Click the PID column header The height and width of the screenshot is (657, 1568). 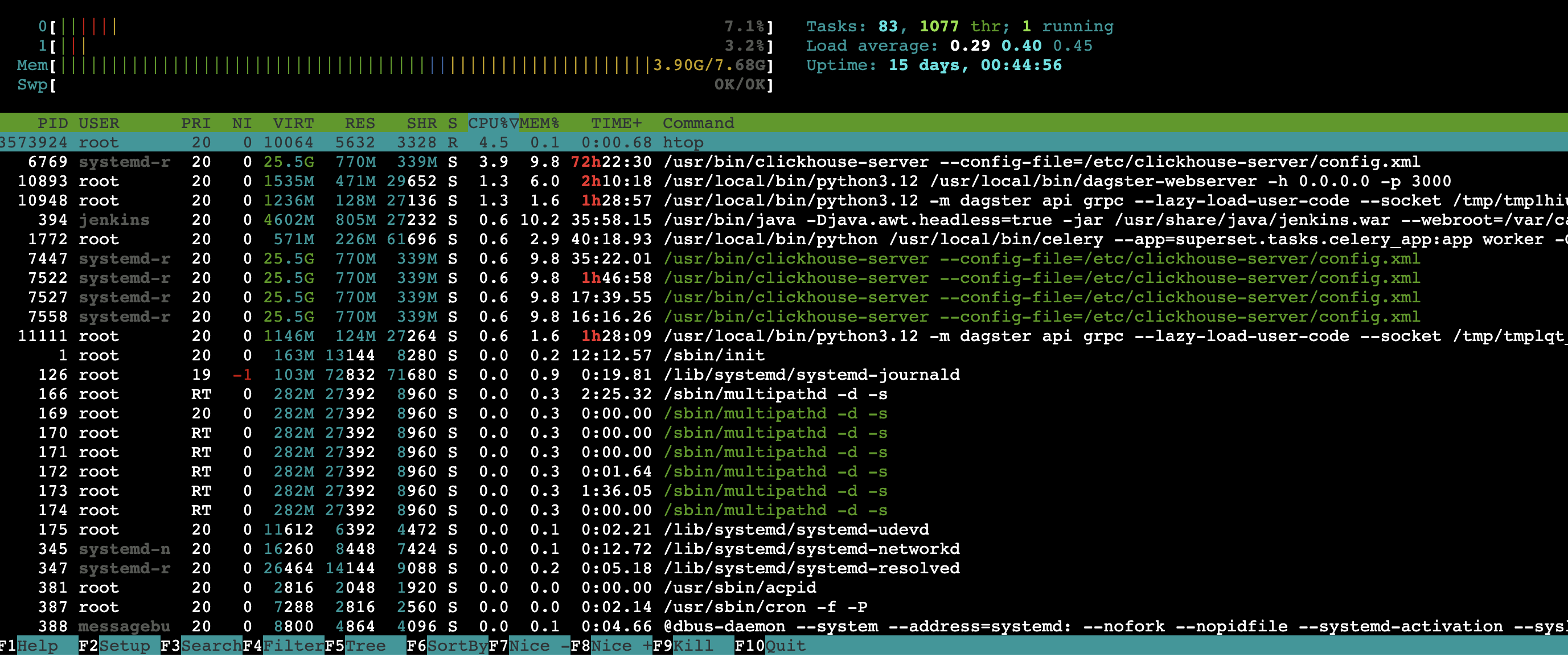tap(52, 123)
